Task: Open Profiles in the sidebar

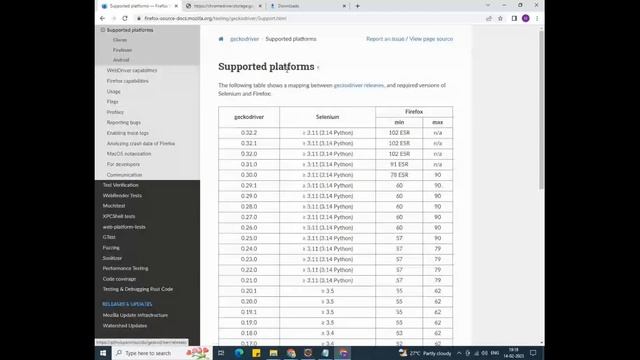Action: tap(115, 112)
